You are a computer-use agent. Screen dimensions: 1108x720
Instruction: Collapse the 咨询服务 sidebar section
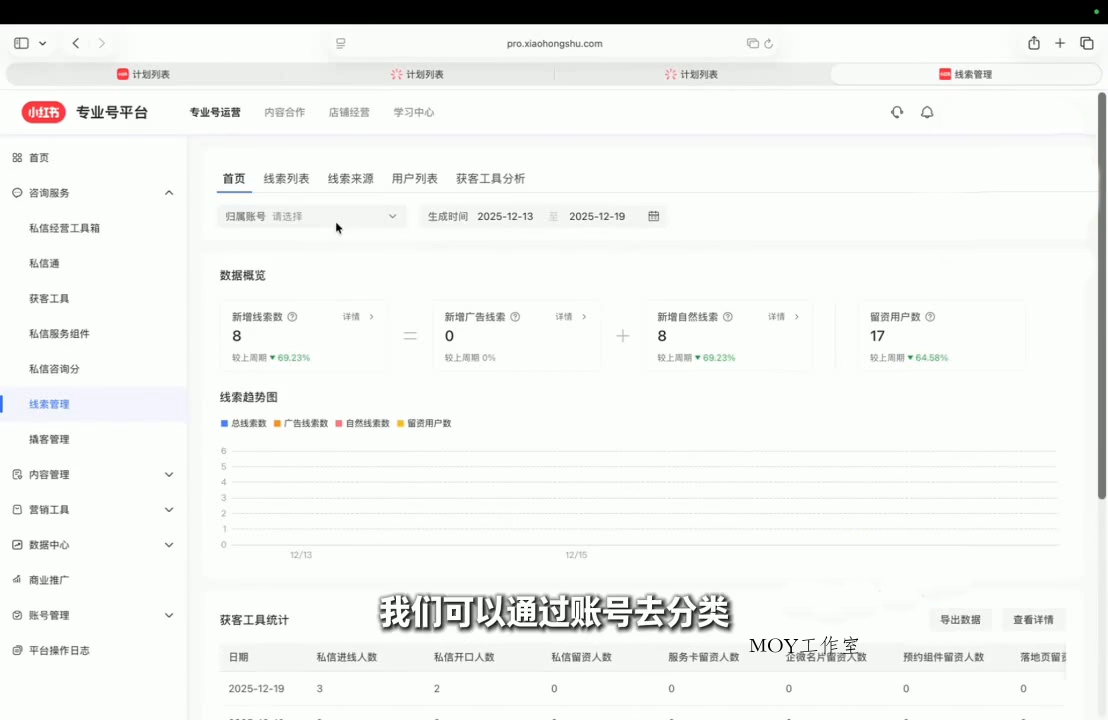click(x=169, y=192)
